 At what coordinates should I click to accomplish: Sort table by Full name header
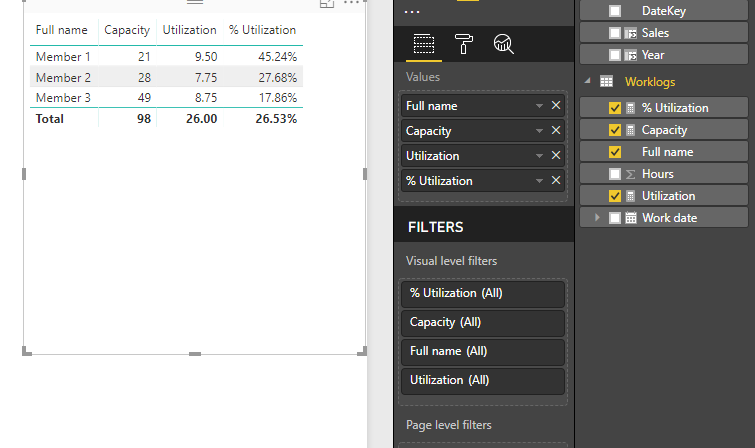pyautogui.click(x=62, y=30)
